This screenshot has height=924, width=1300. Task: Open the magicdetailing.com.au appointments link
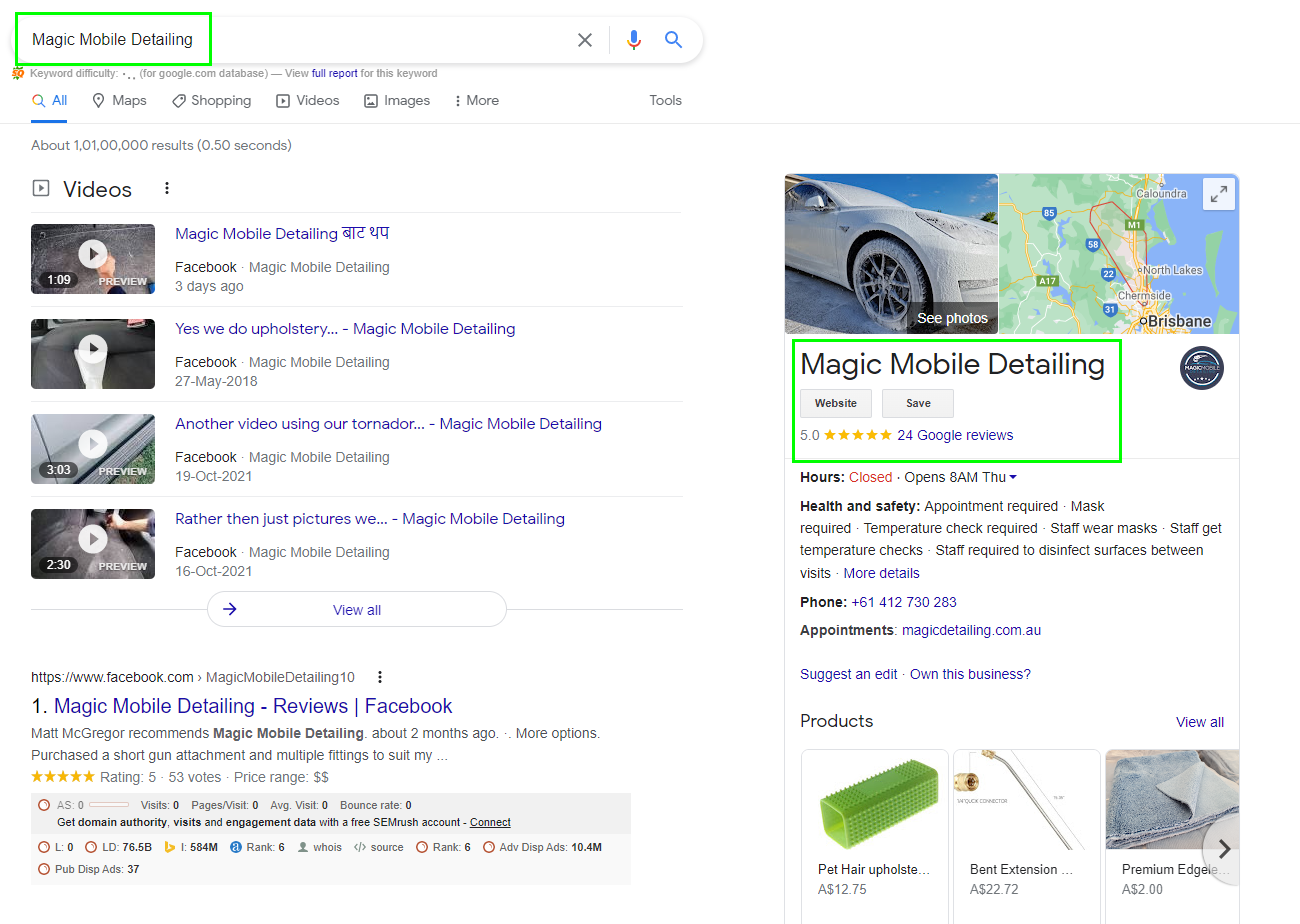971,630
